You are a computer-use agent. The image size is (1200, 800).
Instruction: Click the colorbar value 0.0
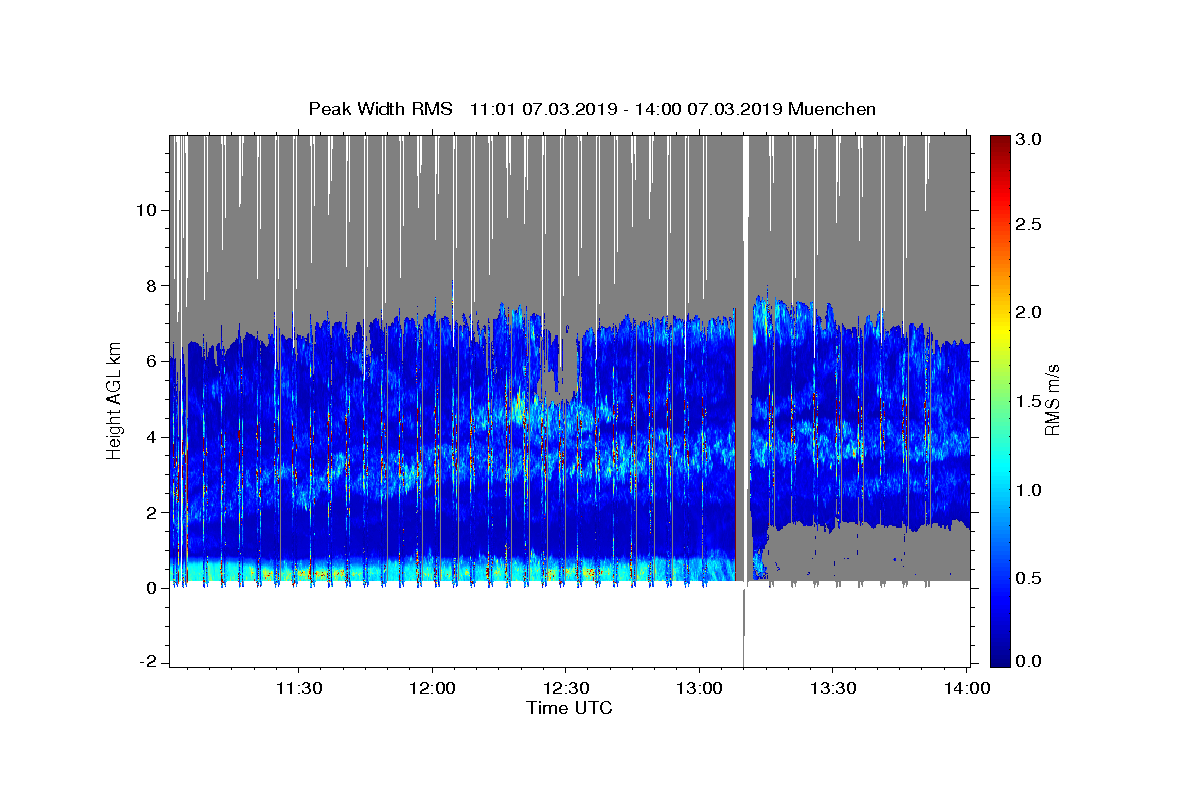(x=1029, y=661)
